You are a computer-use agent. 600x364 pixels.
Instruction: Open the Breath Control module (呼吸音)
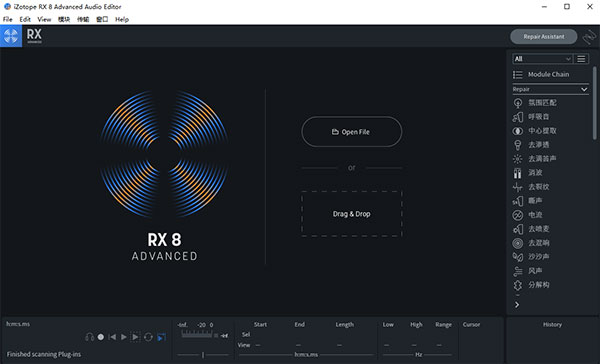pos(531,117)
